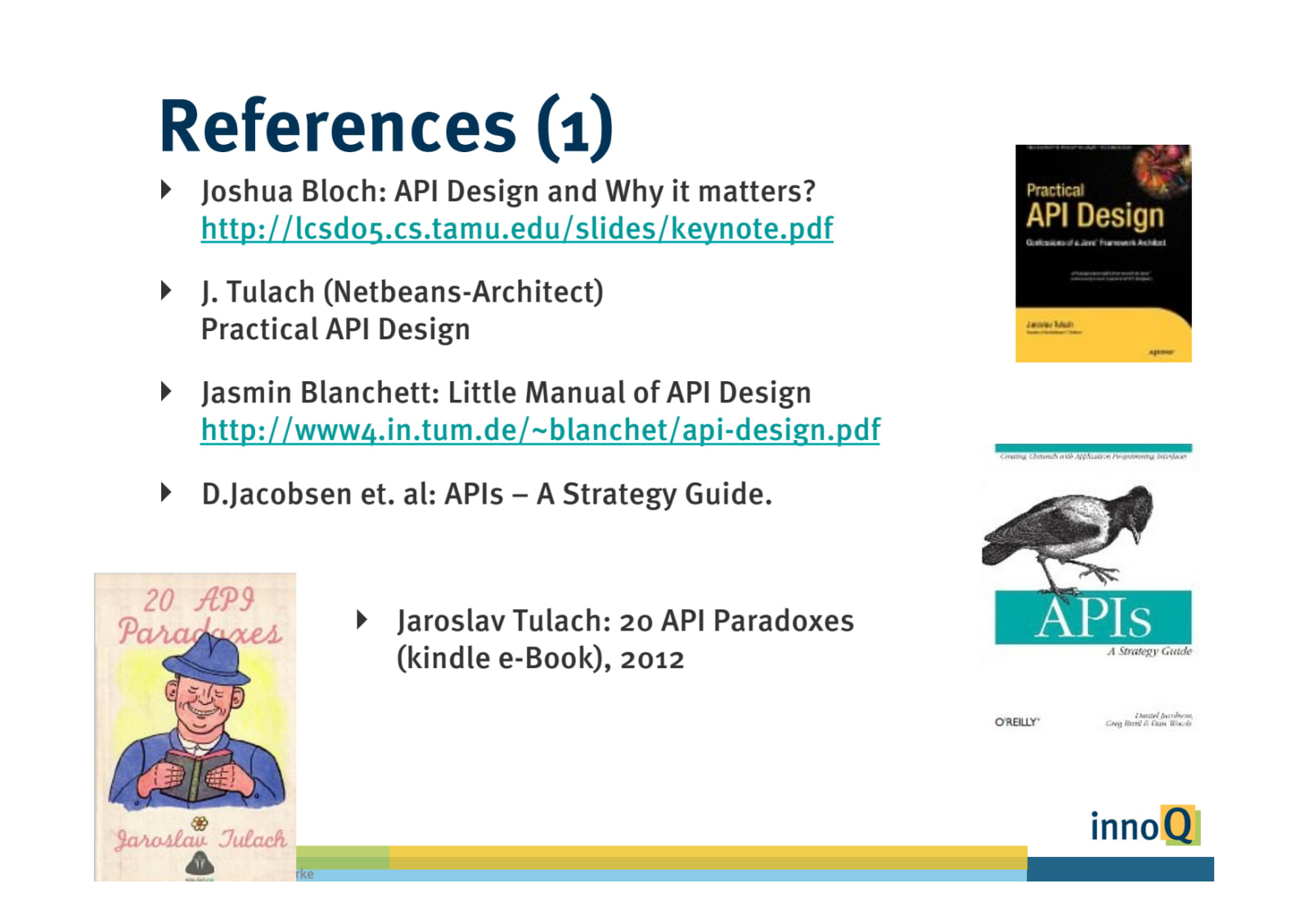Click the text '(kindle e-Book), 2012'
1309x924 pixels.
[x=541, y=658]
